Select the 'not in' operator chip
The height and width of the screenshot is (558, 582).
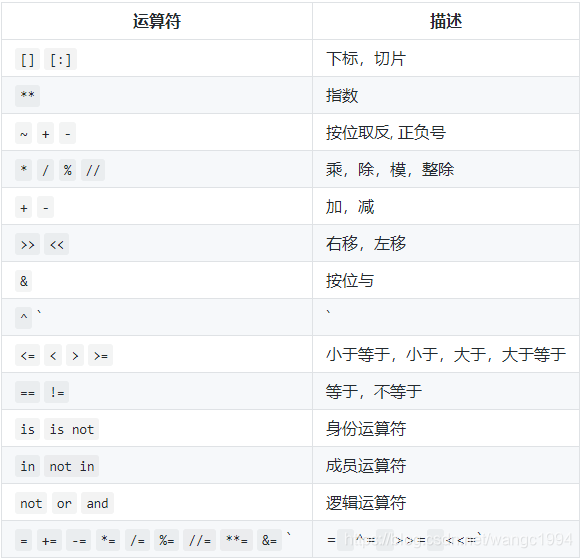[x=72, y=466]
